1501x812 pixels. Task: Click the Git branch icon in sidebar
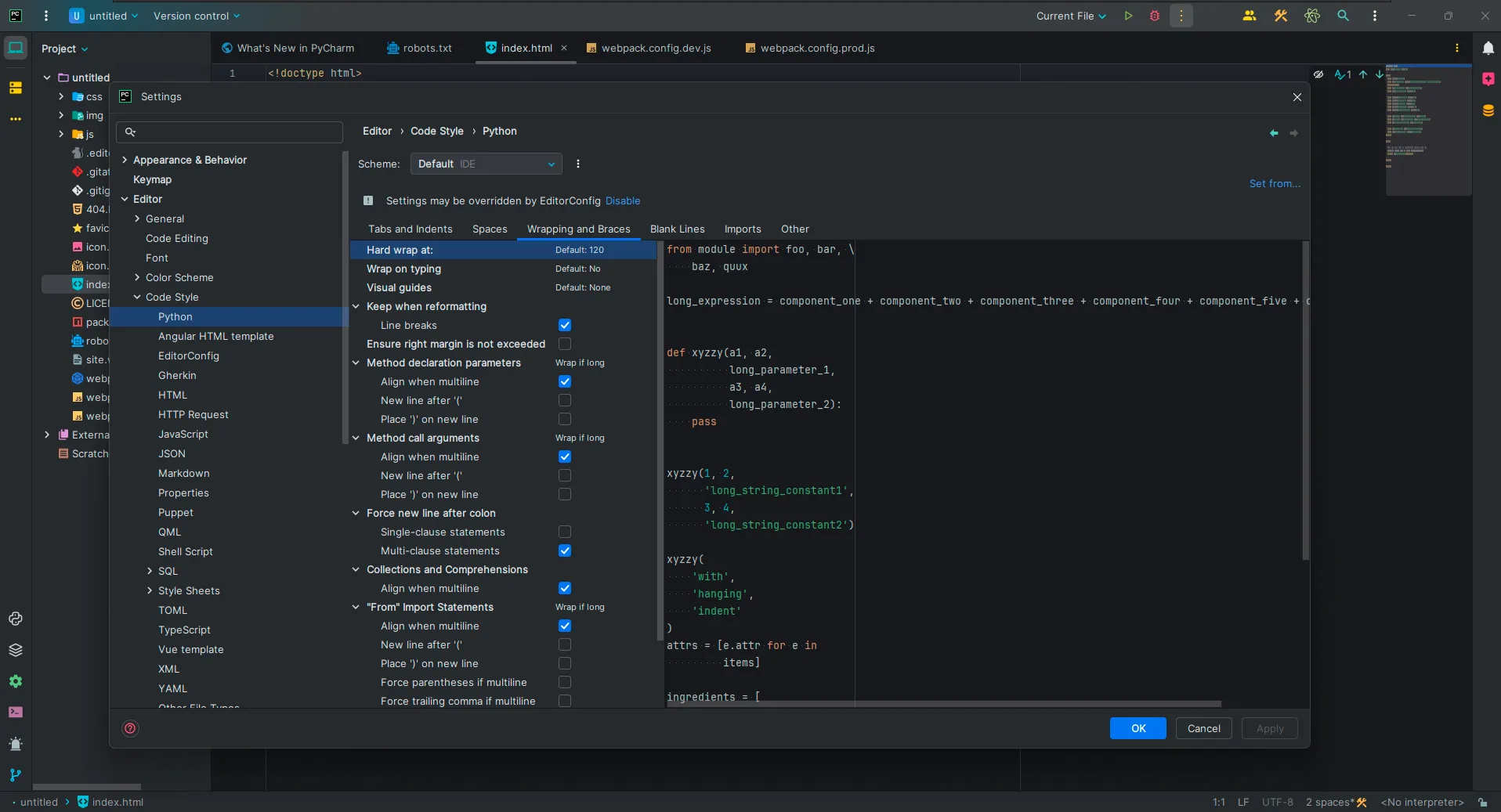16,775
